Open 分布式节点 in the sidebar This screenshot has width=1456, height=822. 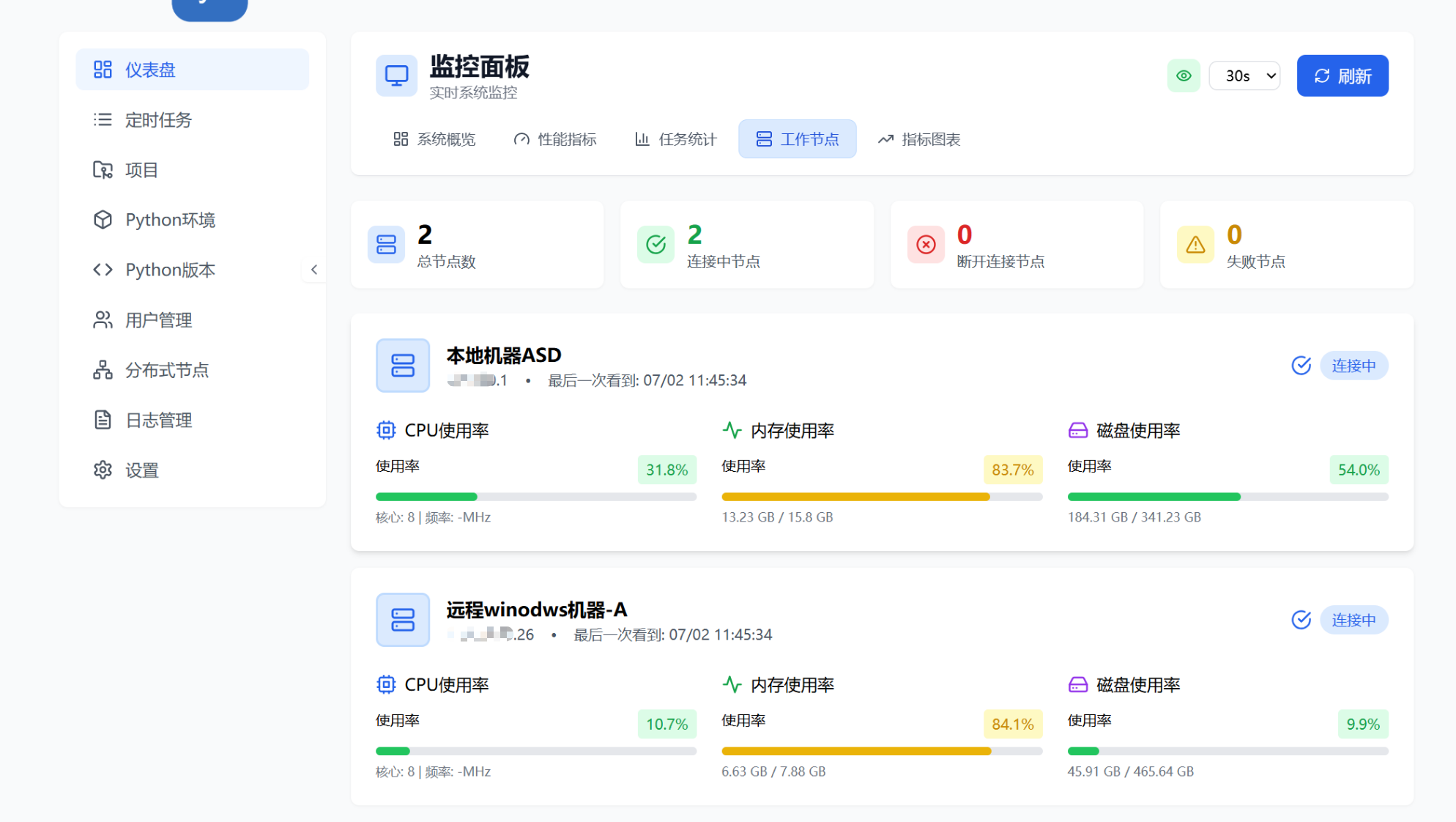coord(166,370)
